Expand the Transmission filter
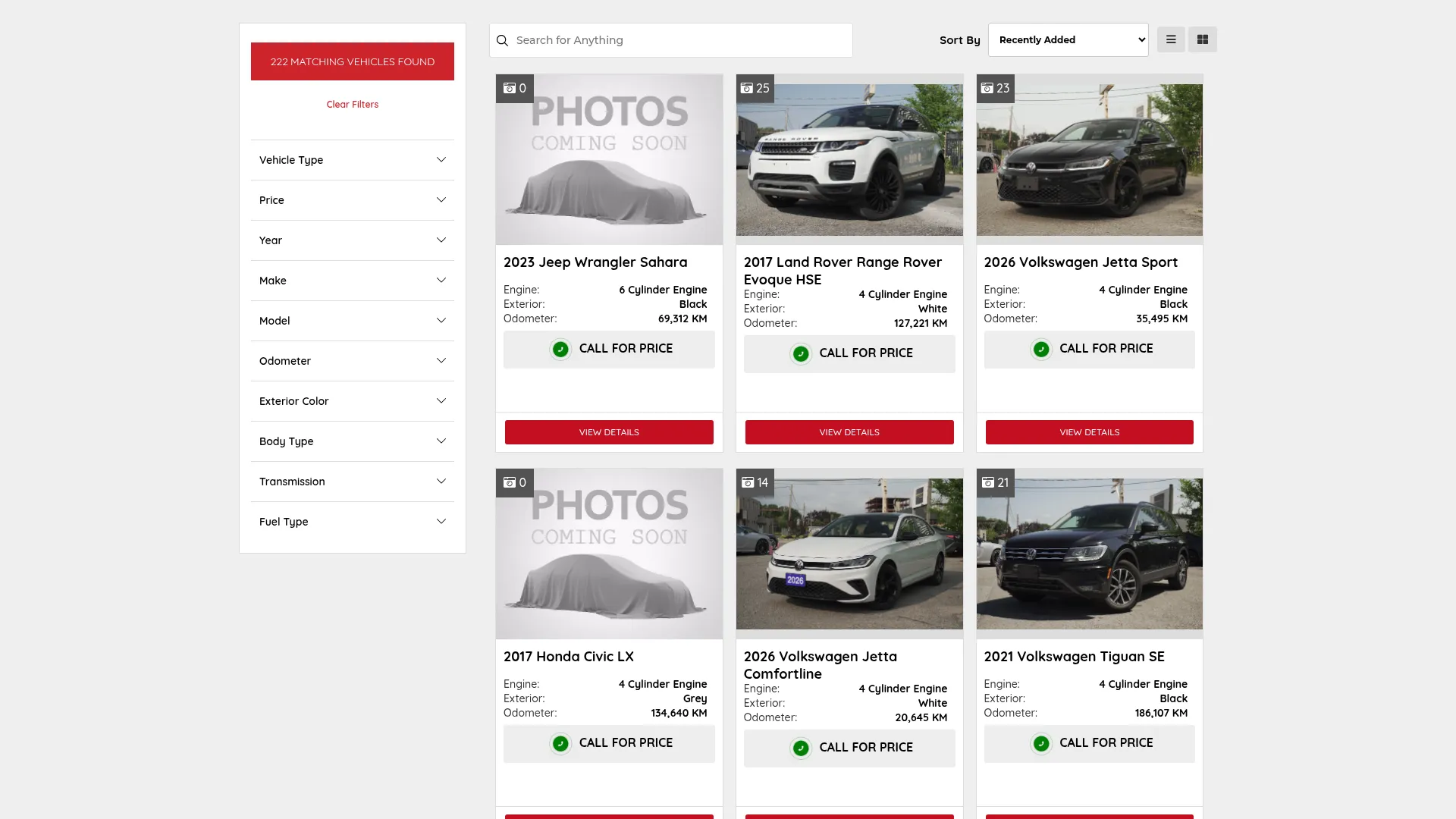The height and width of the screenshot is (819, 1456). coord(353,482)
